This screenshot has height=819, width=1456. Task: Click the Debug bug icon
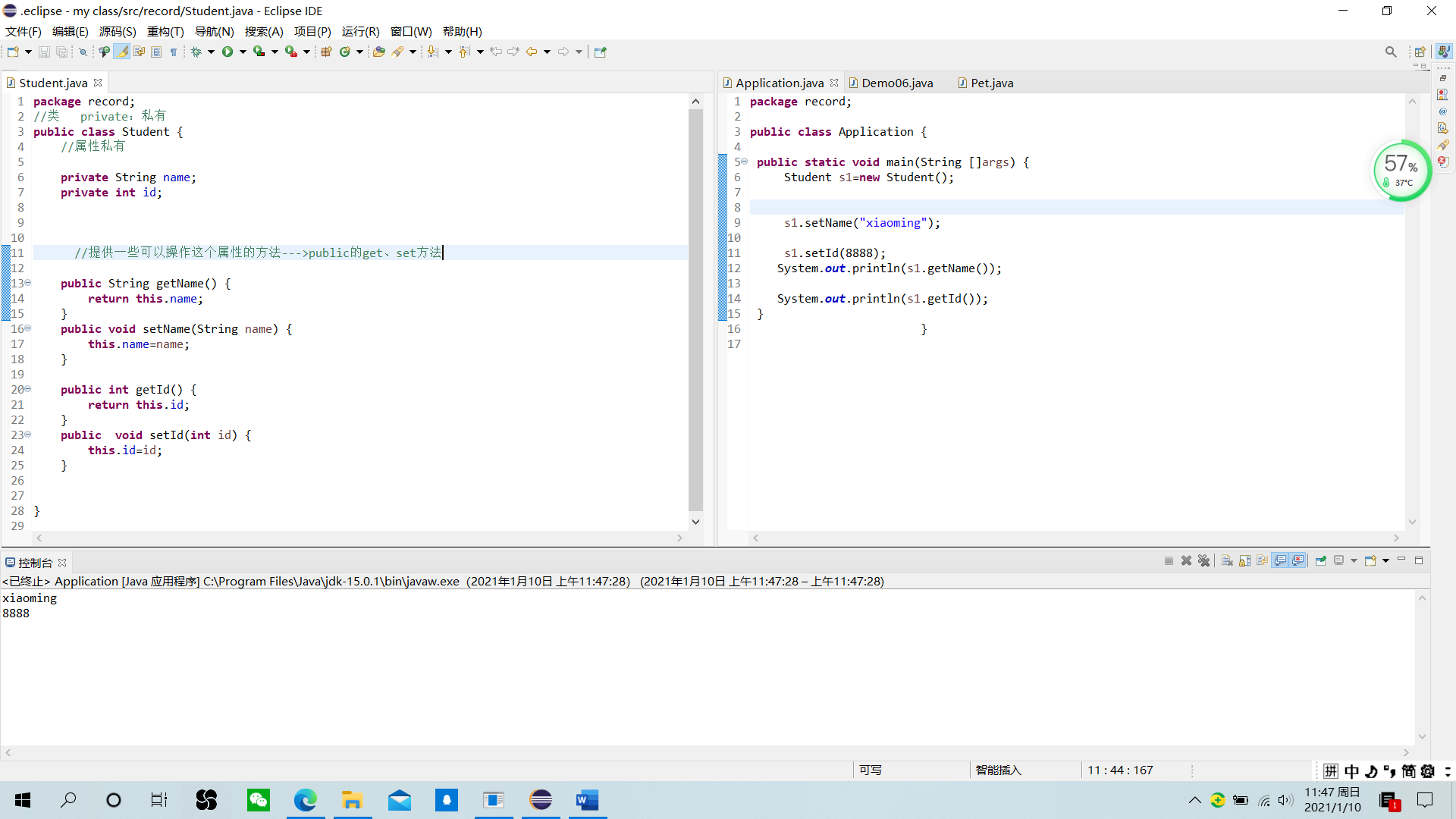(196, 52)
